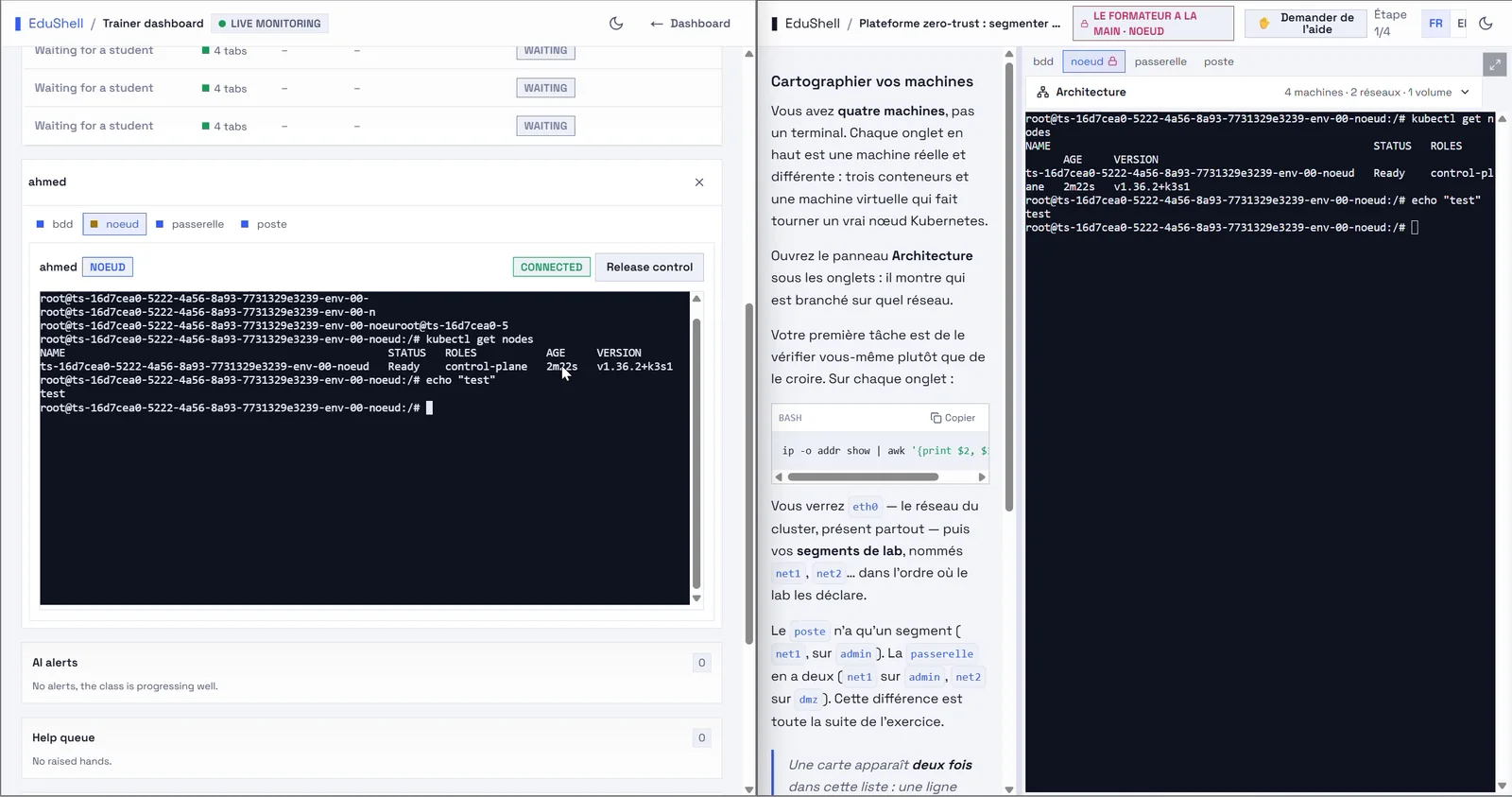Click the lock icon on the noeud tab

point(1112,61)
